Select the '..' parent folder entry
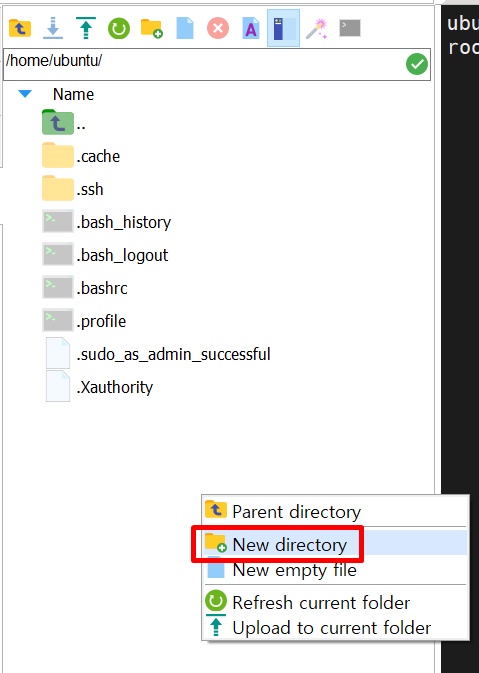The height and width of the screenshot is (673, 479). pos(64,124)
